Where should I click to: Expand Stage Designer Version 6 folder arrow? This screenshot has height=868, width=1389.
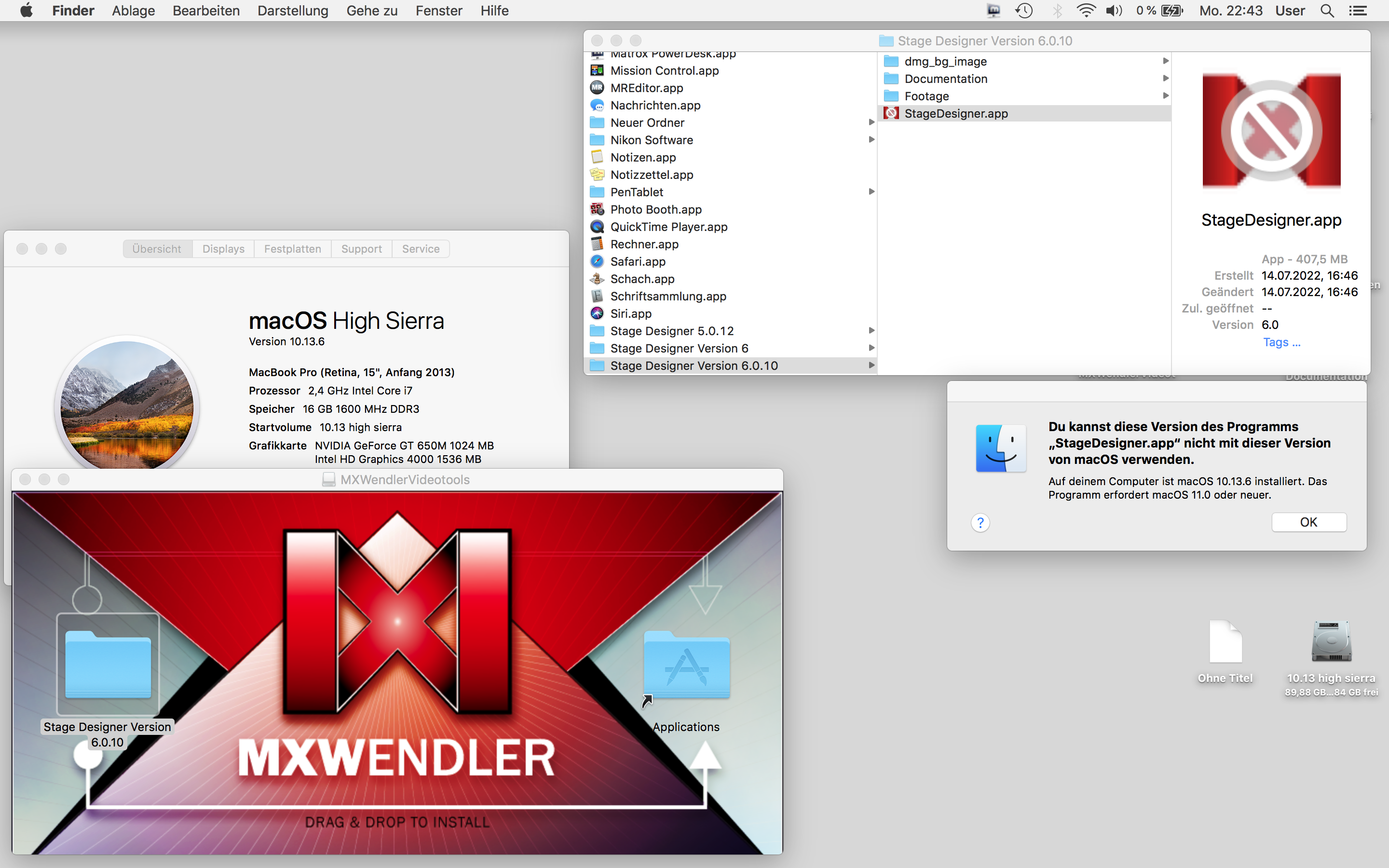click(x=872, y=348)
